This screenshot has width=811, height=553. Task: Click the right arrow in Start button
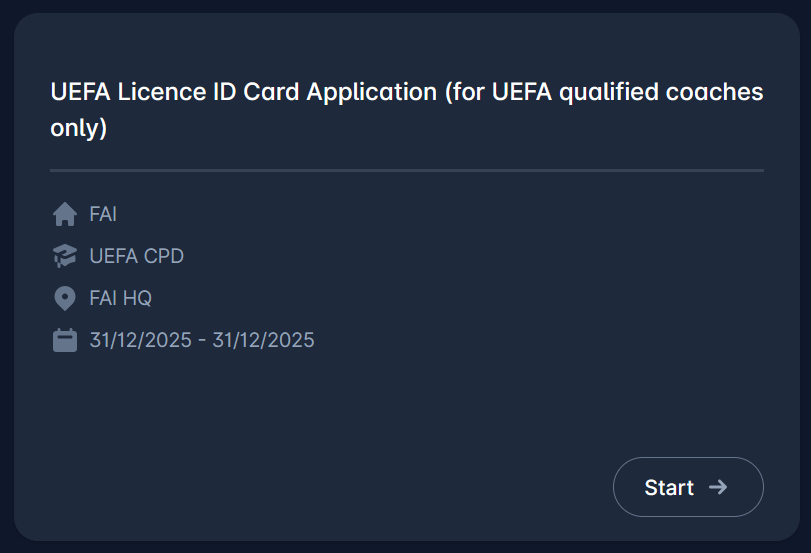pos(718,487)
